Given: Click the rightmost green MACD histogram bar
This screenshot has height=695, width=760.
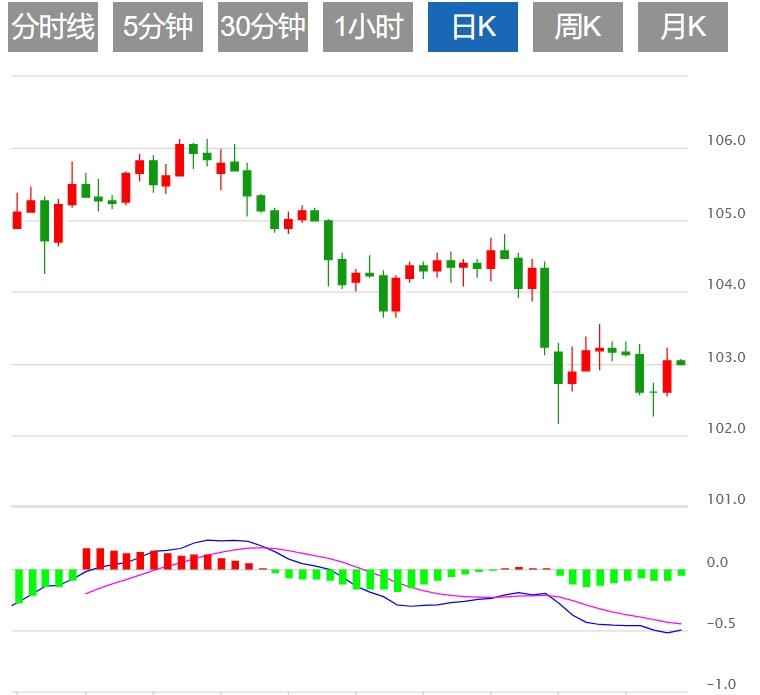Looking at the screenshot, I should (681, 572).
